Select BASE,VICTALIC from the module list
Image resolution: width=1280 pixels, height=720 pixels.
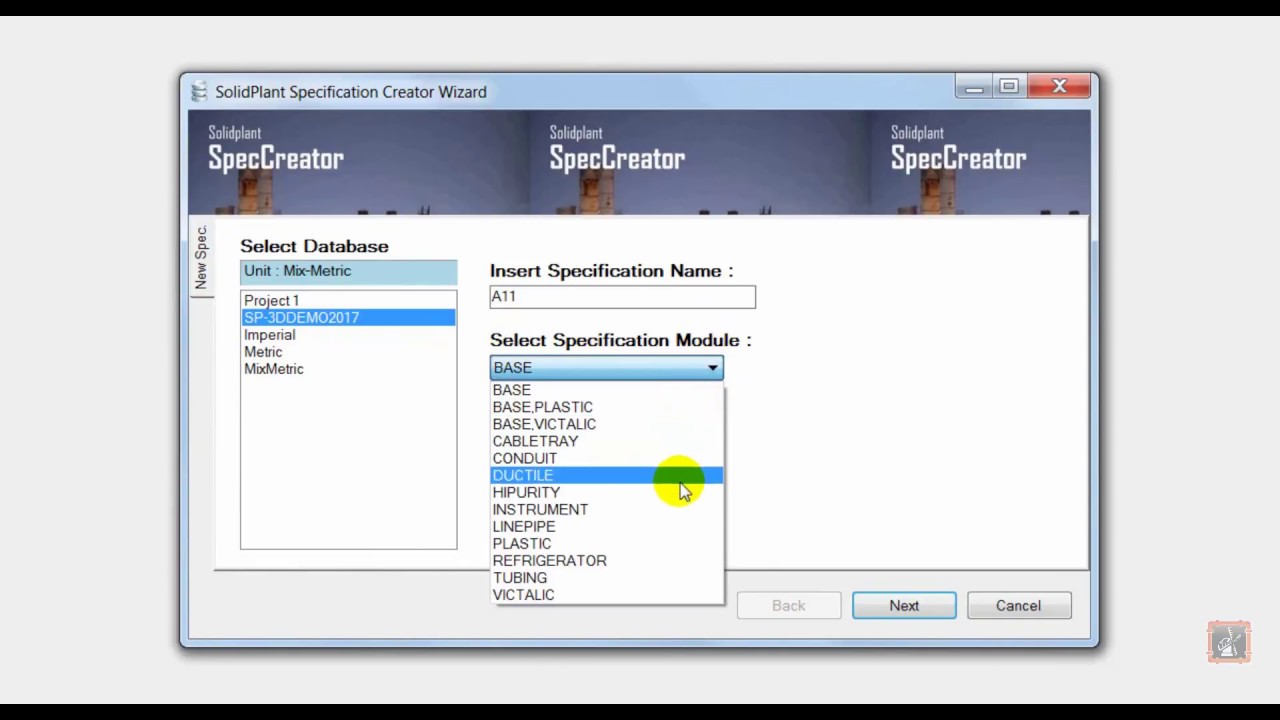606,424
